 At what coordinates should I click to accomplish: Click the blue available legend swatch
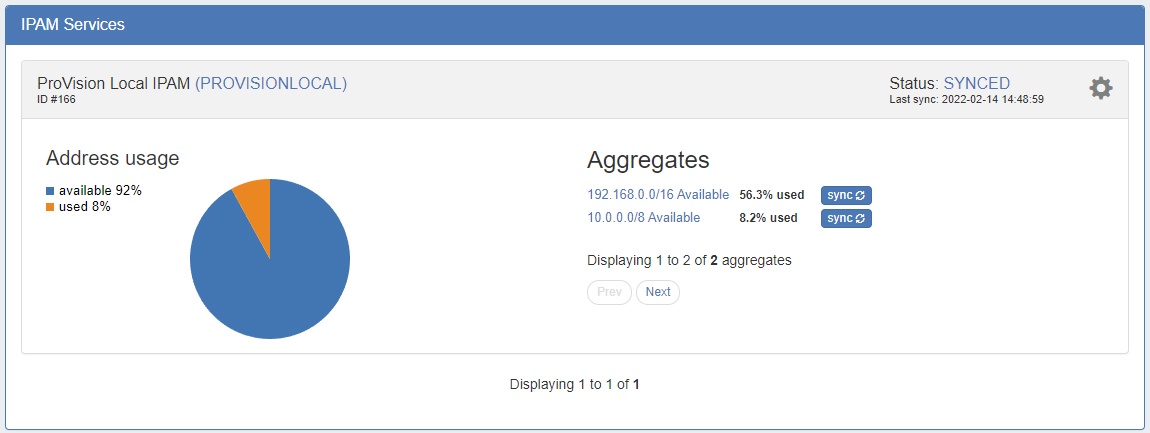click(x=50, y=191)
